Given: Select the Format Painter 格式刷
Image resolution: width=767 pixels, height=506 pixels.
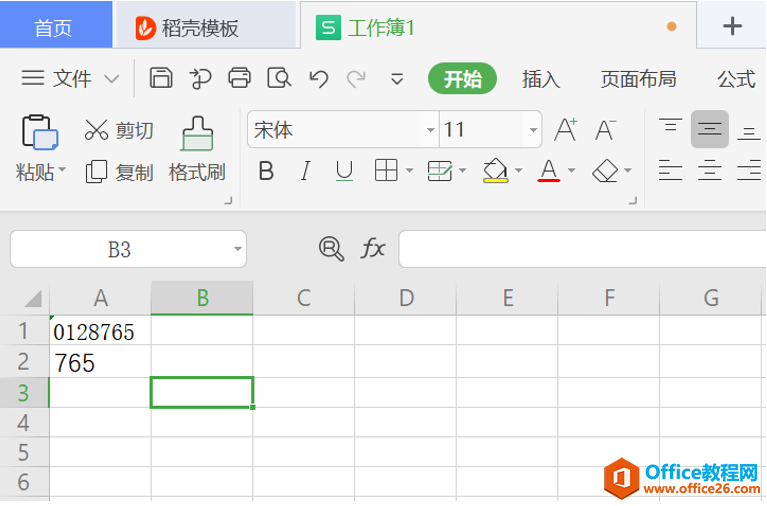Looking at the screenshot, I should tap(197, 150).
